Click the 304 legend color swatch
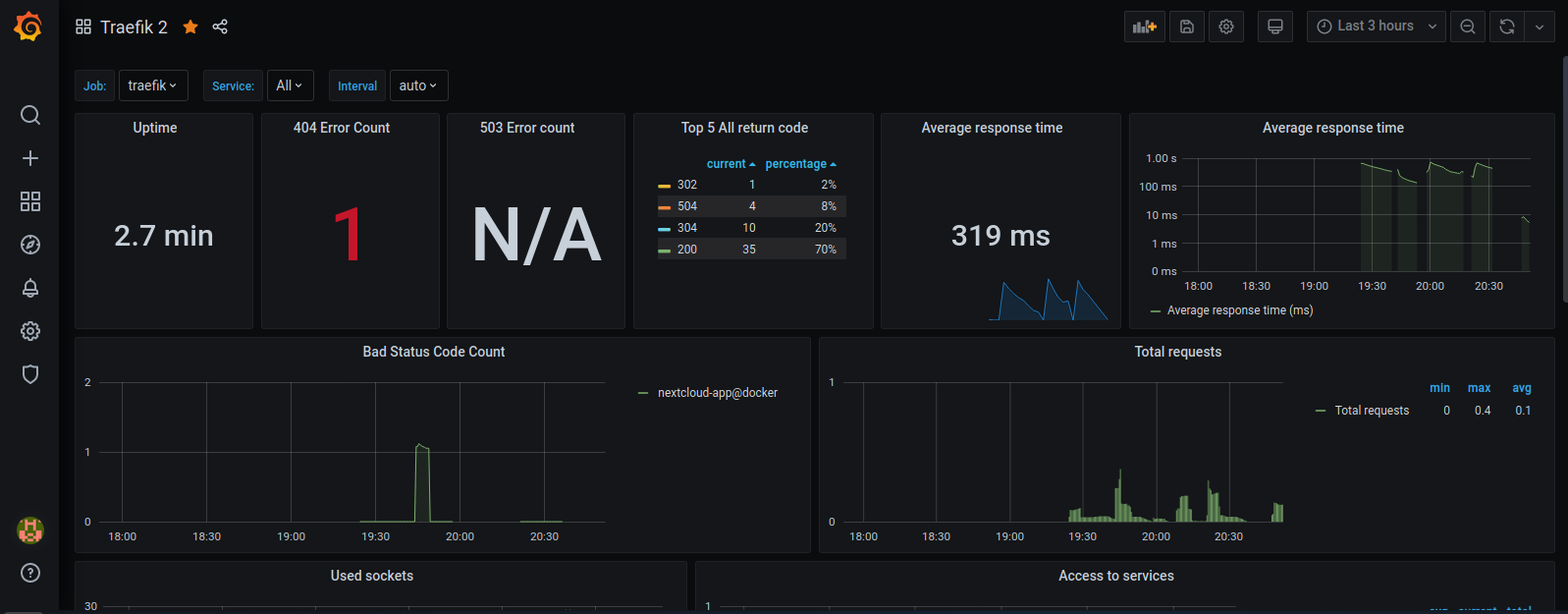The height and width of the screenshot is (614, 1568). pyautogui.click(x=664, y=229)
